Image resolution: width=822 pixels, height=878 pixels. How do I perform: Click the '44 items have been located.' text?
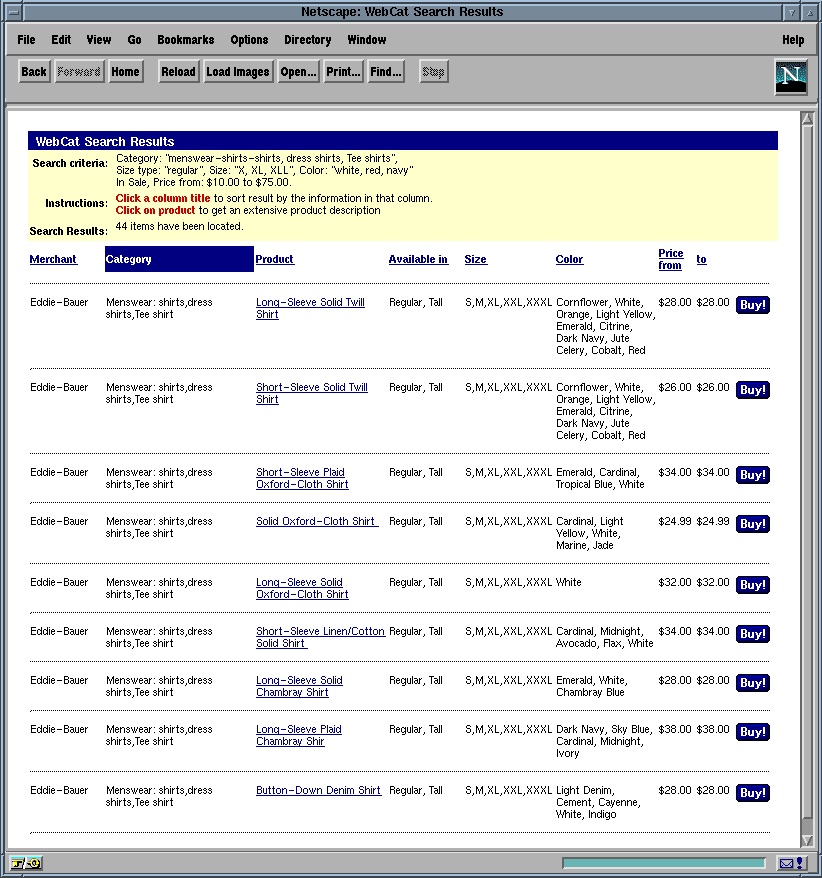179,226
